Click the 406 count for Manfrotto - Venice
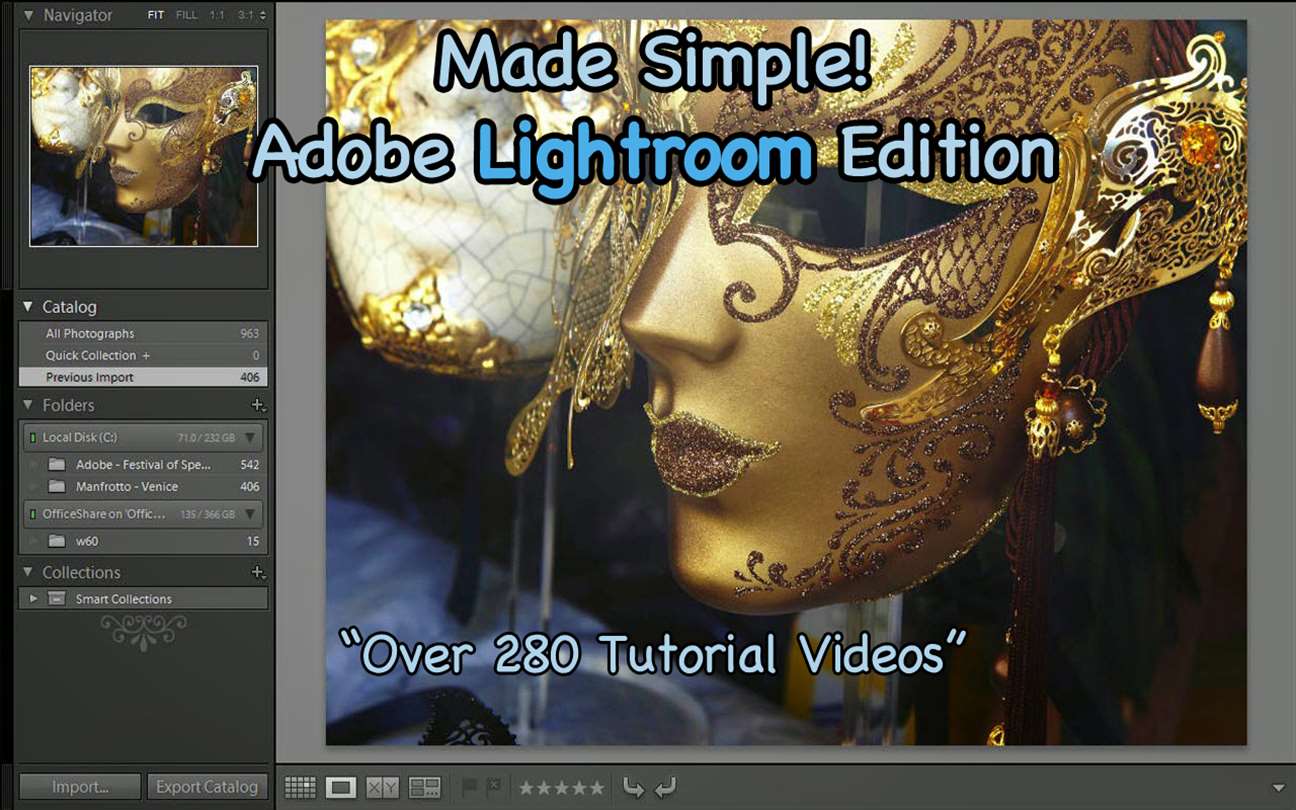 (249, 487)
